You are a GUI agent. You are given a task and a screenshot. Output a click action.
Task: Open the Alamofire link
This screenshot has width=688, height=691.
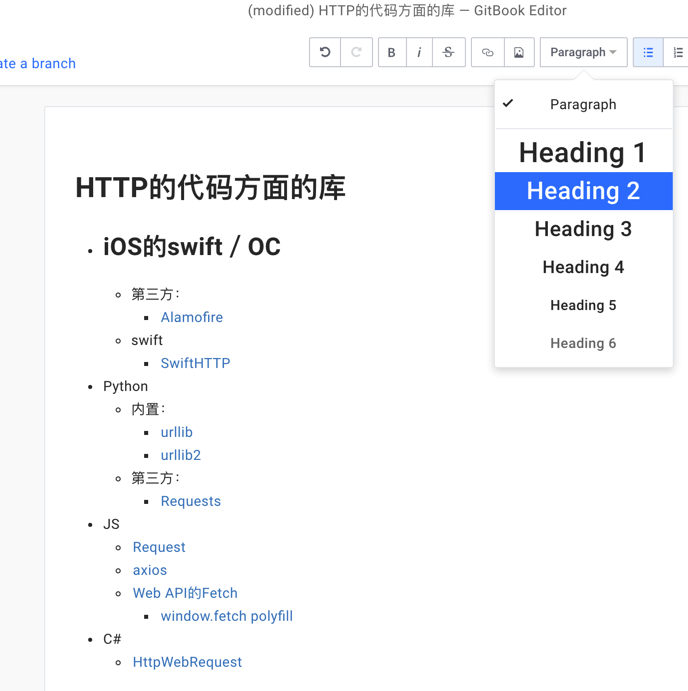[192, 317]
